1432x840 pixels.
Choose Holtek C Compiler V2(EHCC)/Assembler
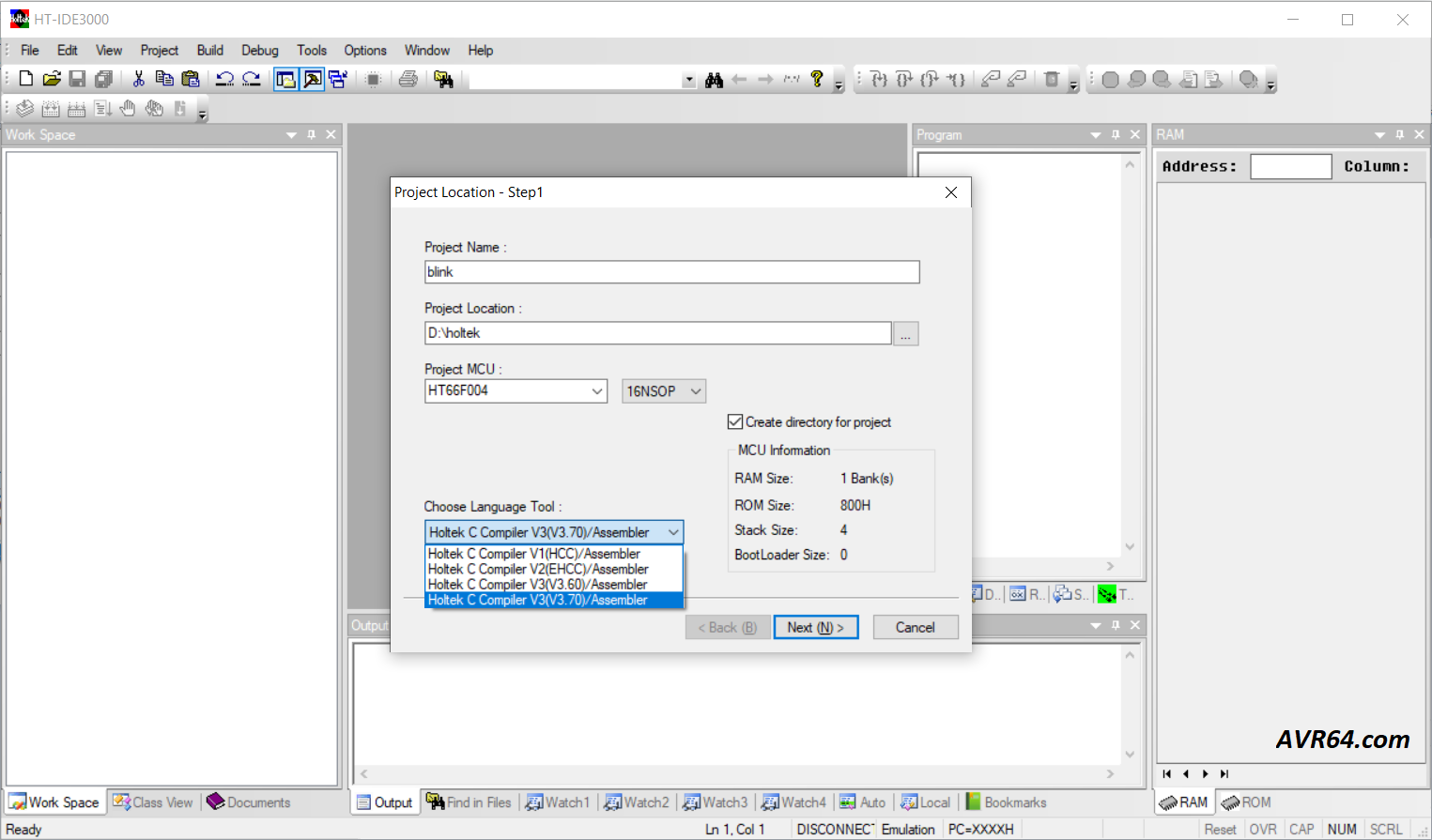click(x=538, y=569)
